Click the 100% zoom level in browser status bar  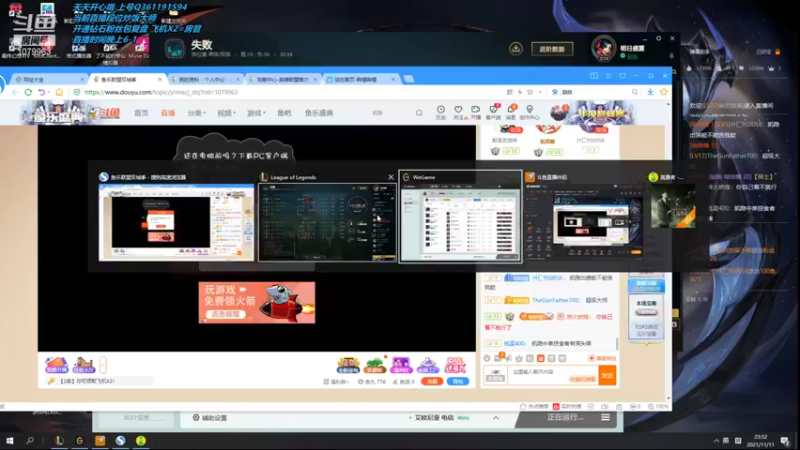[658, 407]
